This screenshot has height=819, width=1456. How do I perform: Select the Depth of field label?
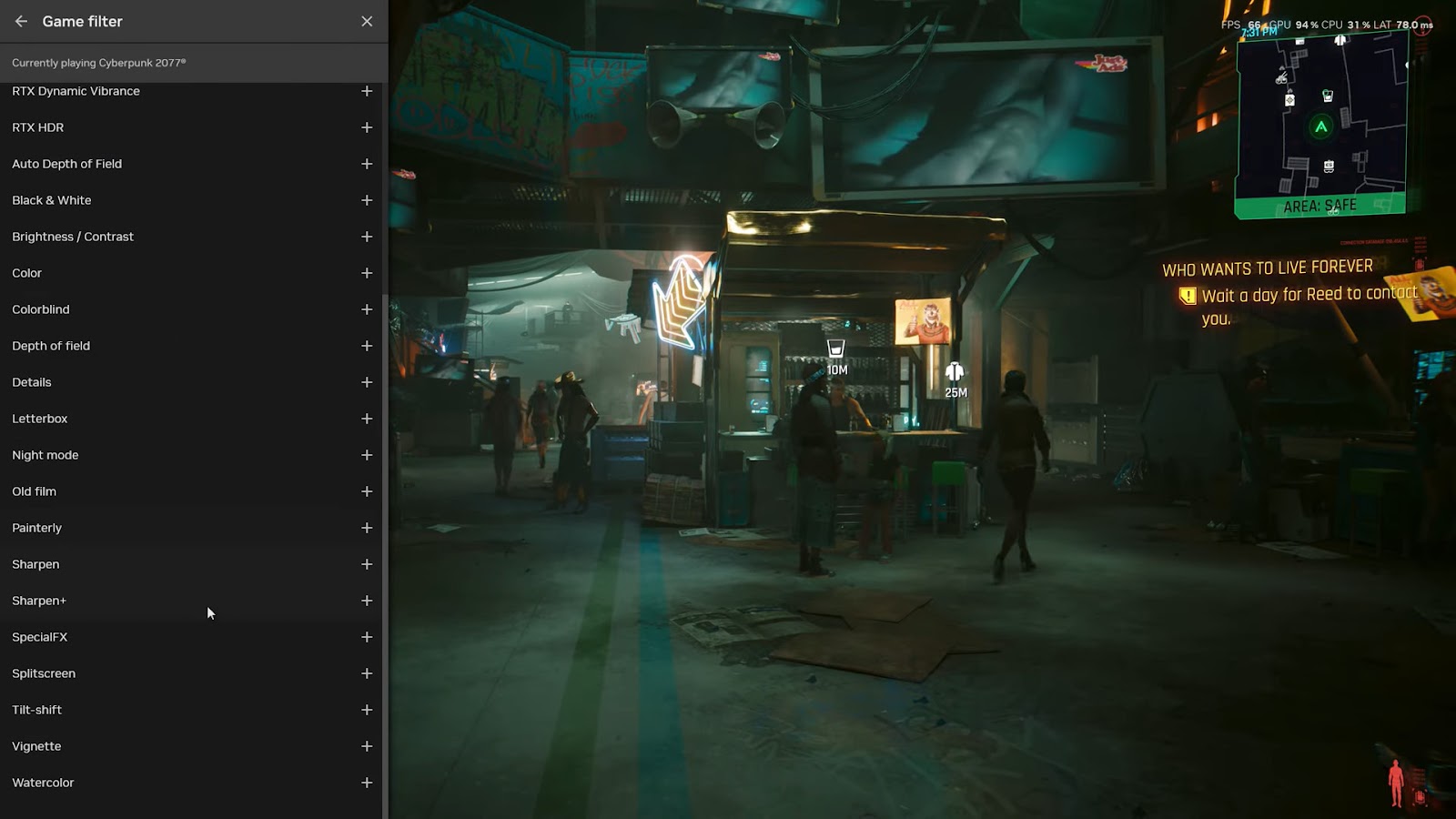[x=51, y=346]
